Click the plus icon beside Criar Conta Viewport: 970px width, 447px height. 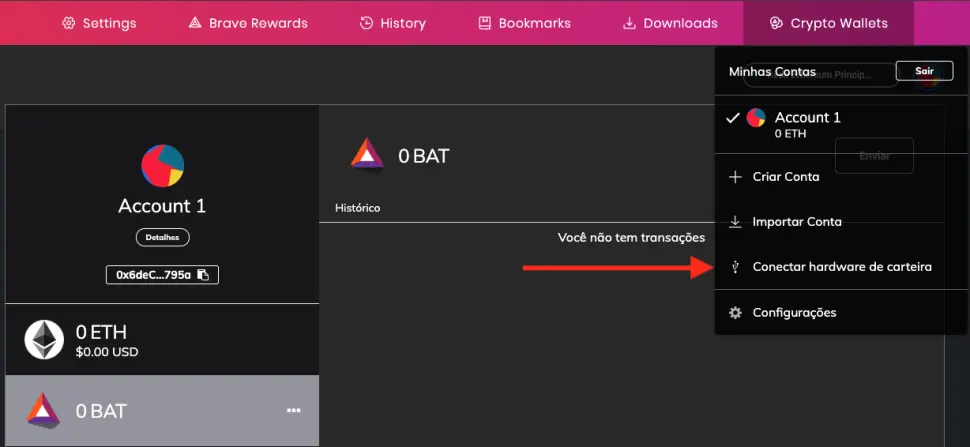[735, 177]
